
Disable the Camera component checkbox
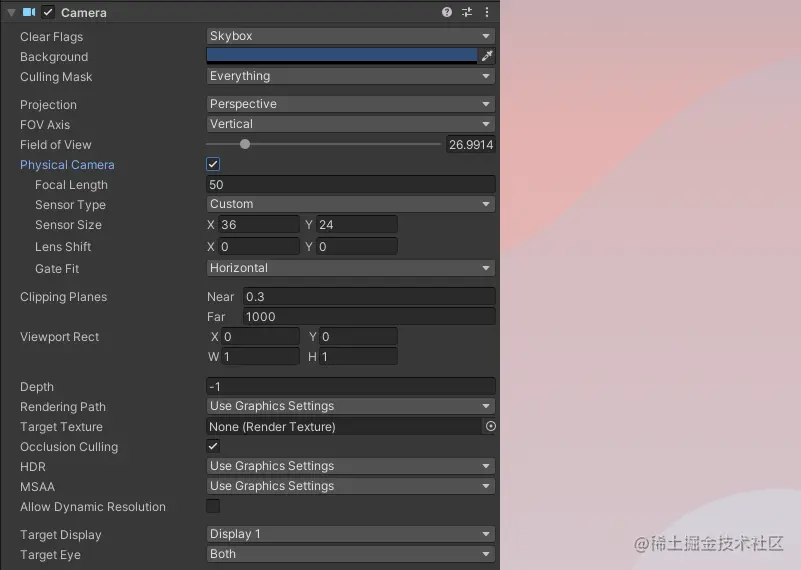48,12
